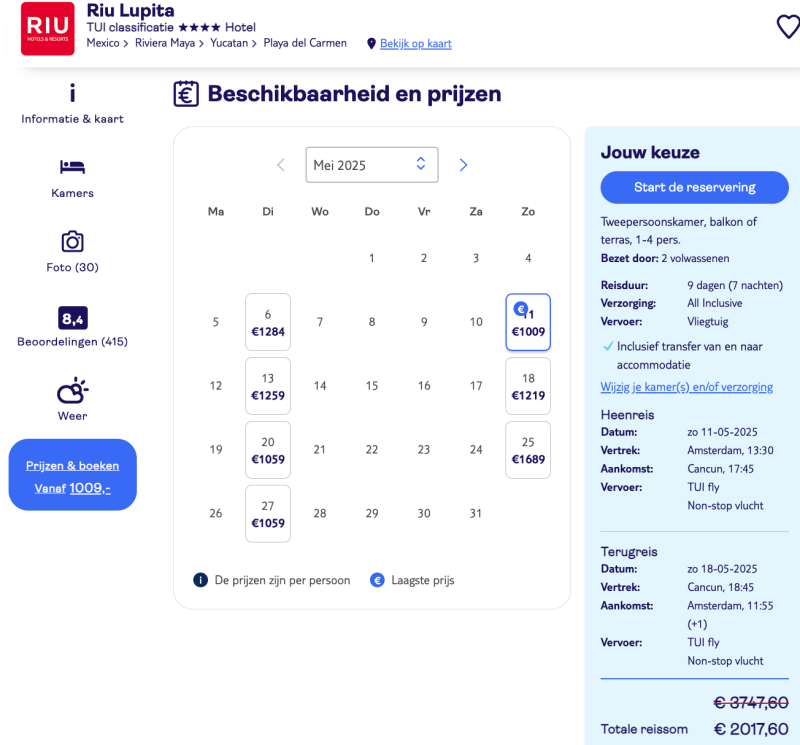The width and height of the screenshot is (800, 745).
Task: Select departure date 25 for €1689
Action: coord(528,450)
